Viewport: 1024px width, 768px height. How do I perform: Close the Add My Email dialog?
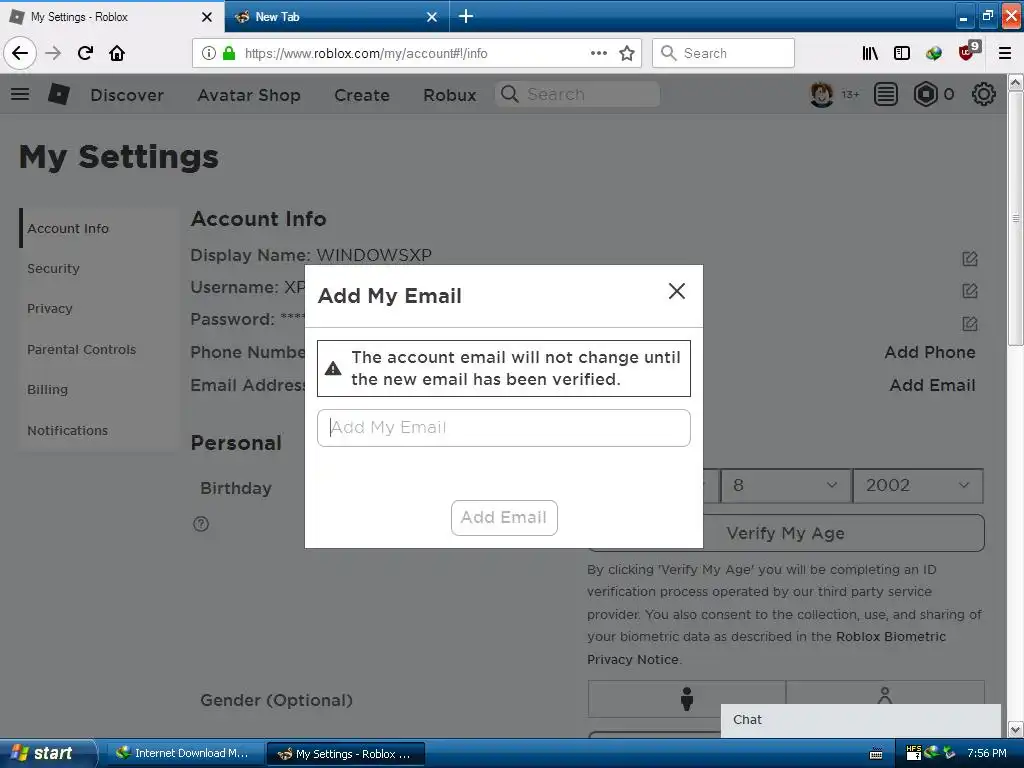tap(677, 291)
